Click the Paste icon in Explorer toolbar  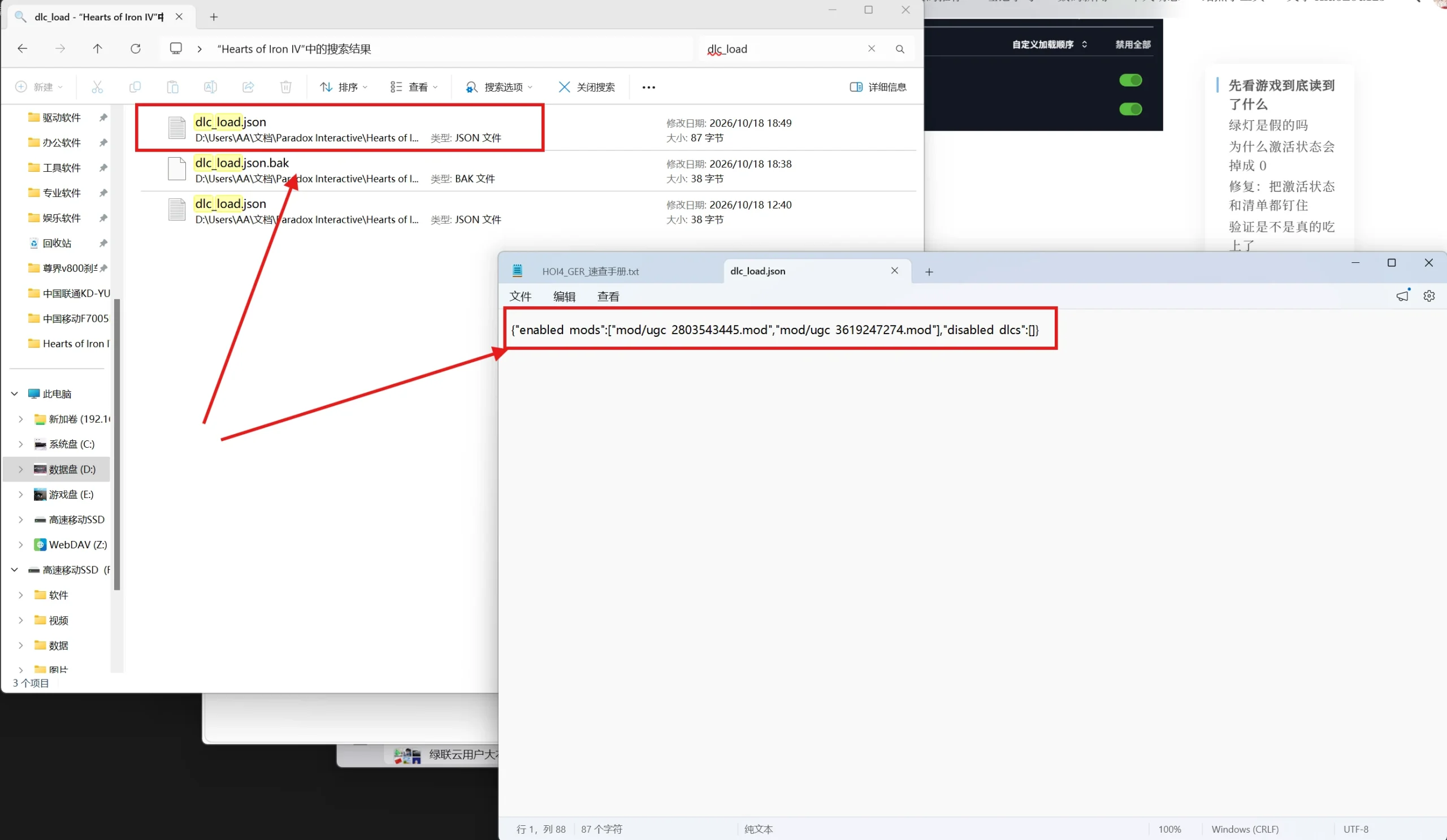(x=173, y=86)
